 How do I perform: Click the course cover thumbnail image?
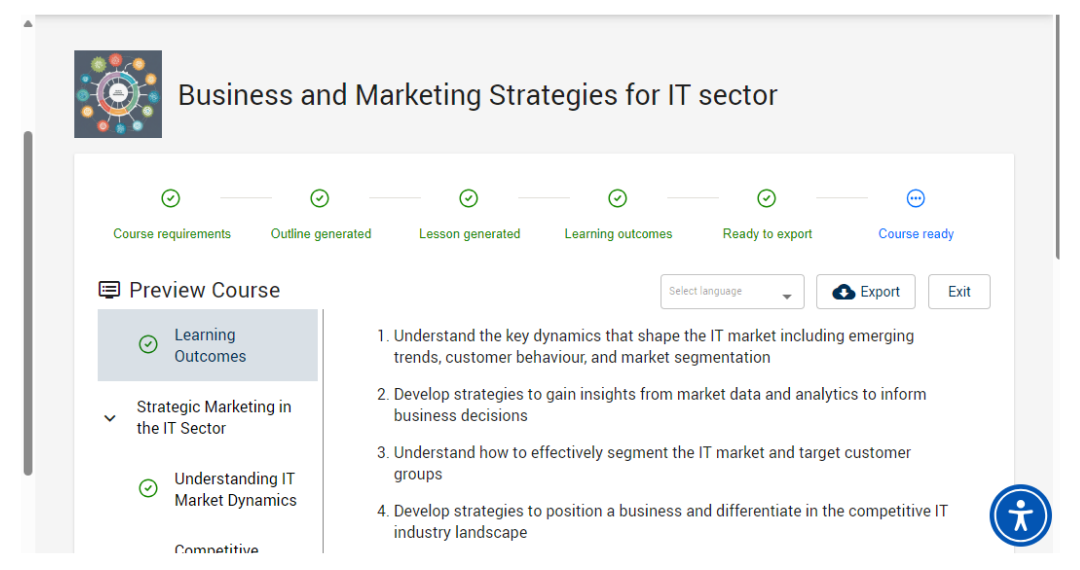118,94
